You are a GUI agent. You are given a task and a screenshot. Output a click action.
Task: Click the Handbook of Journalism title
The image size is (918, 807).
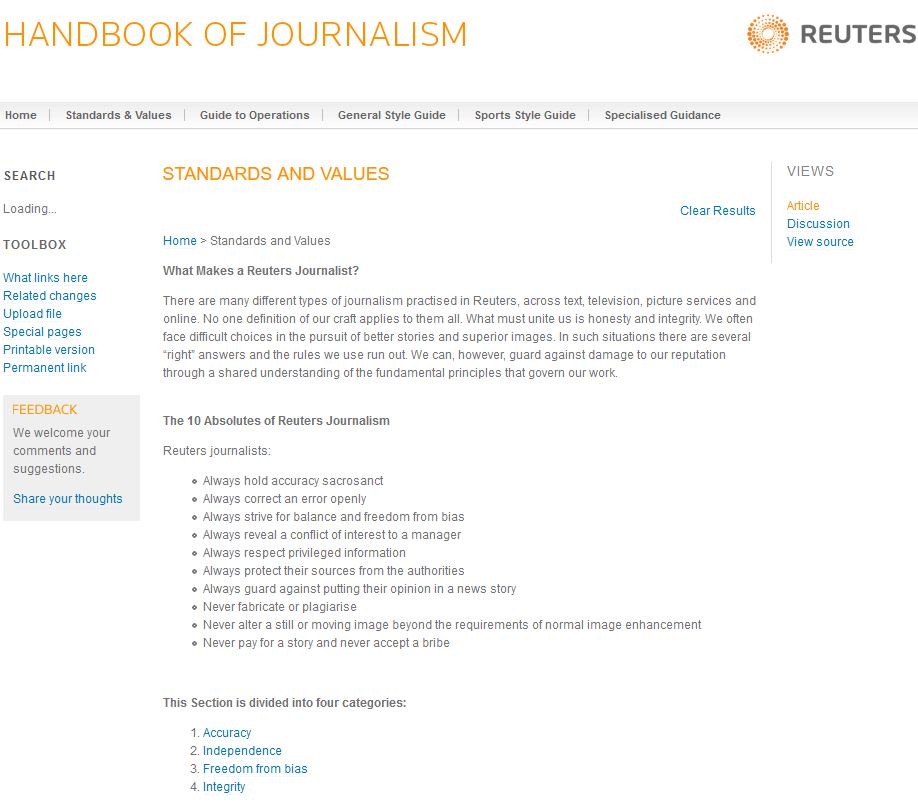[235, 34]
